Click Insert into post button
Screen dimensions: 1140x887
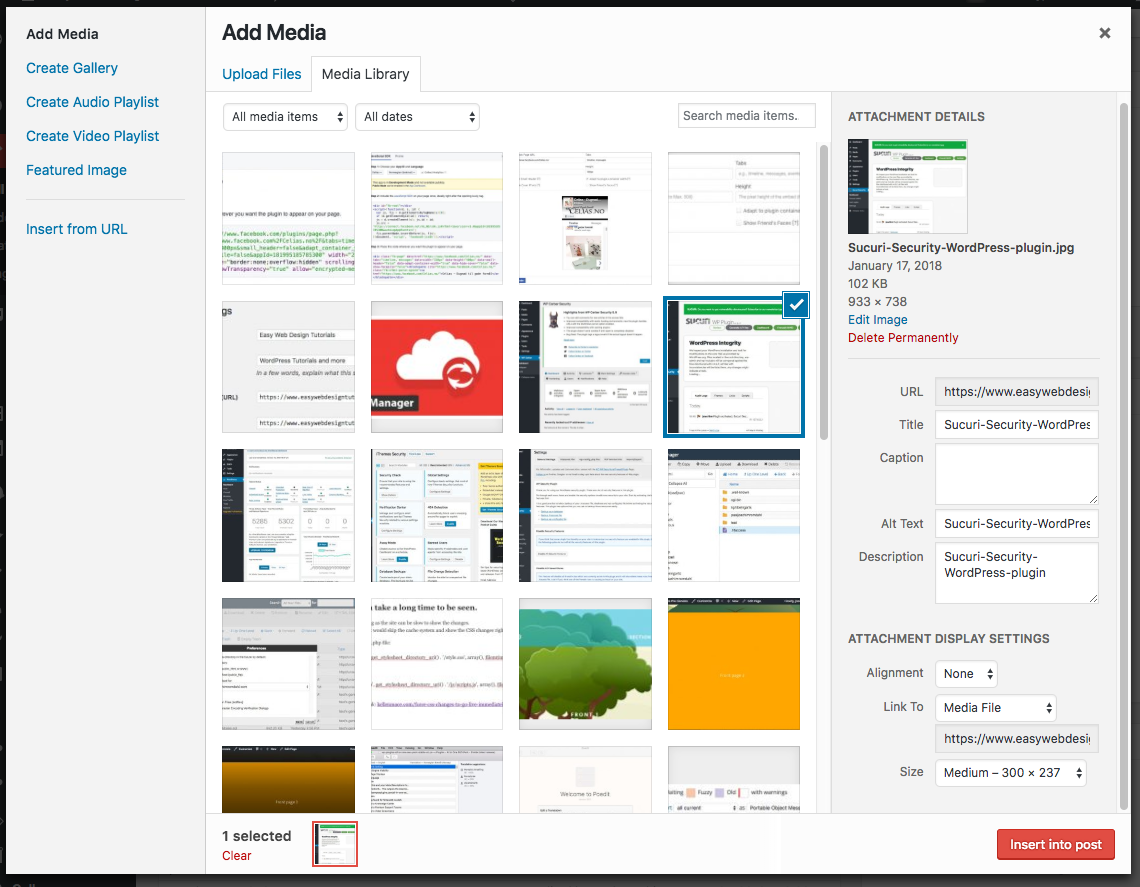coord(1056,845)
